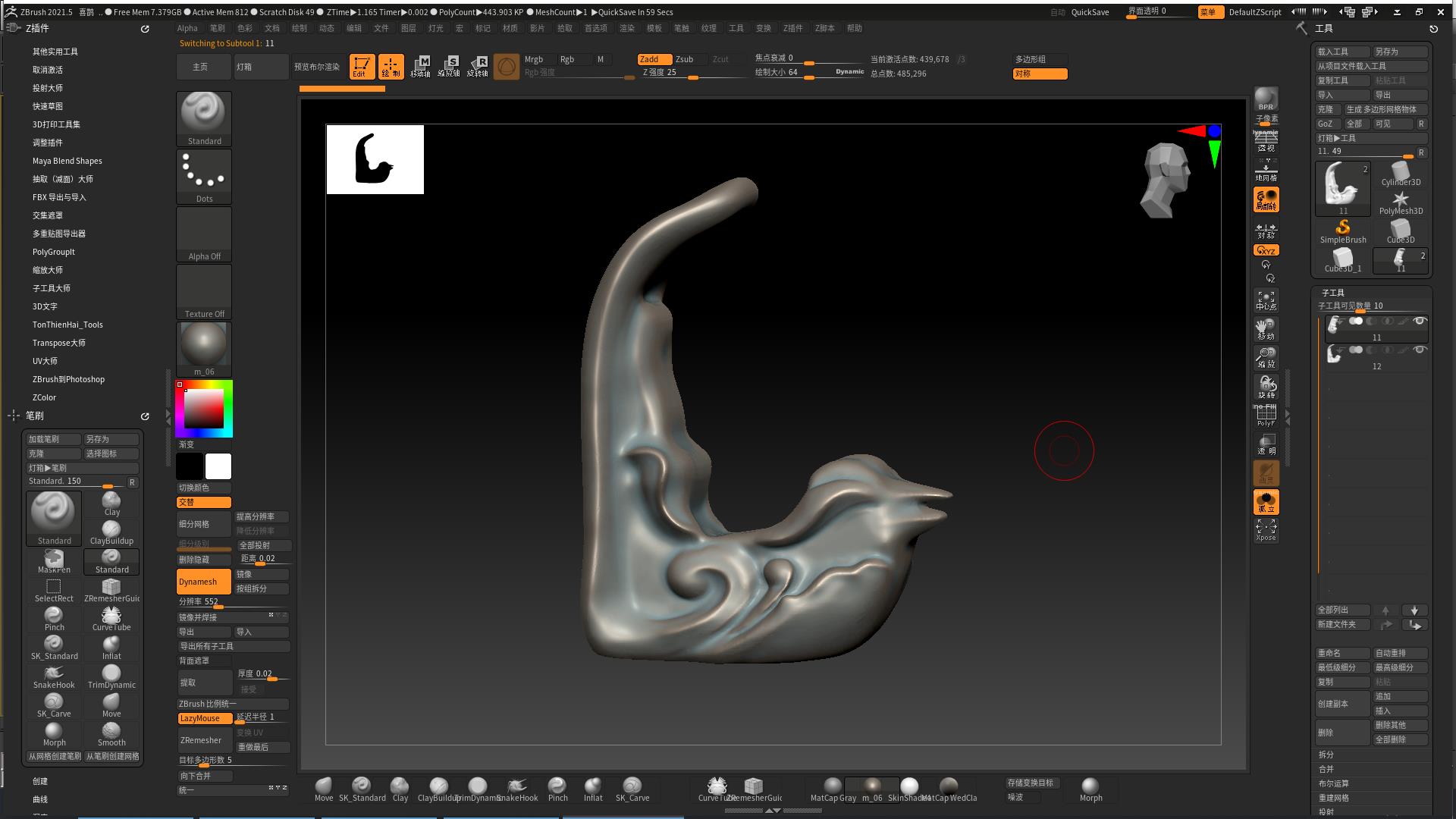Open the Alpha menu

click(187, 28)
